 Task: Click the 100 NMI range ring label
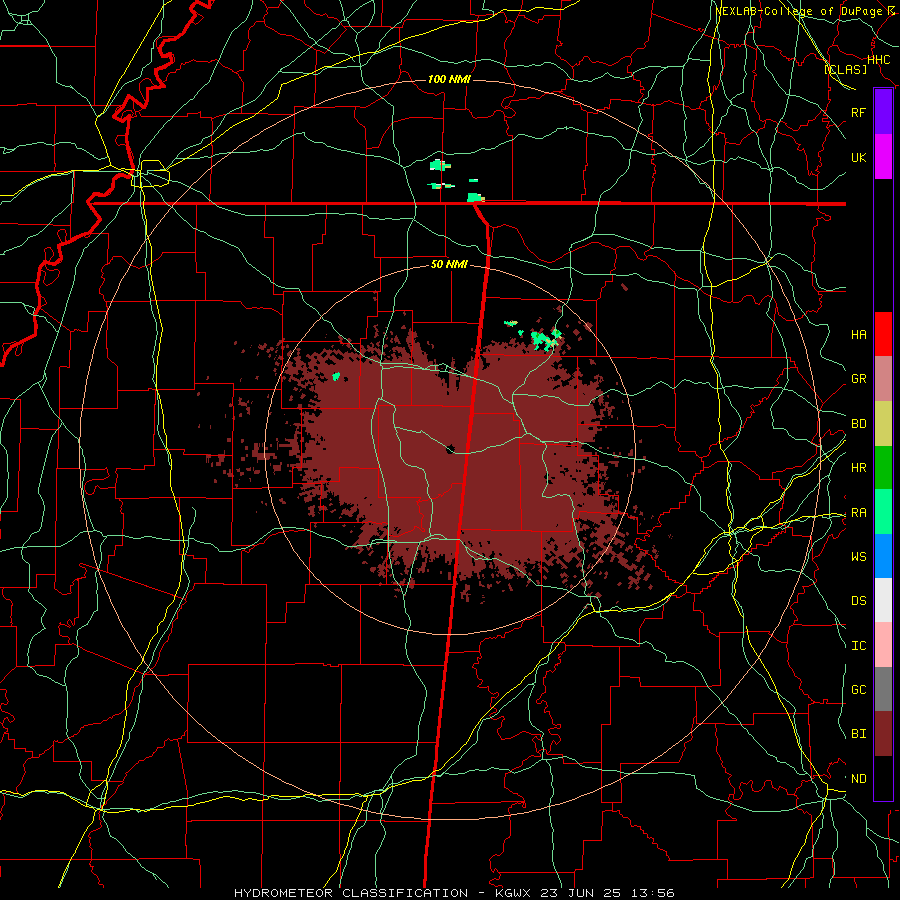pos(449,79)
